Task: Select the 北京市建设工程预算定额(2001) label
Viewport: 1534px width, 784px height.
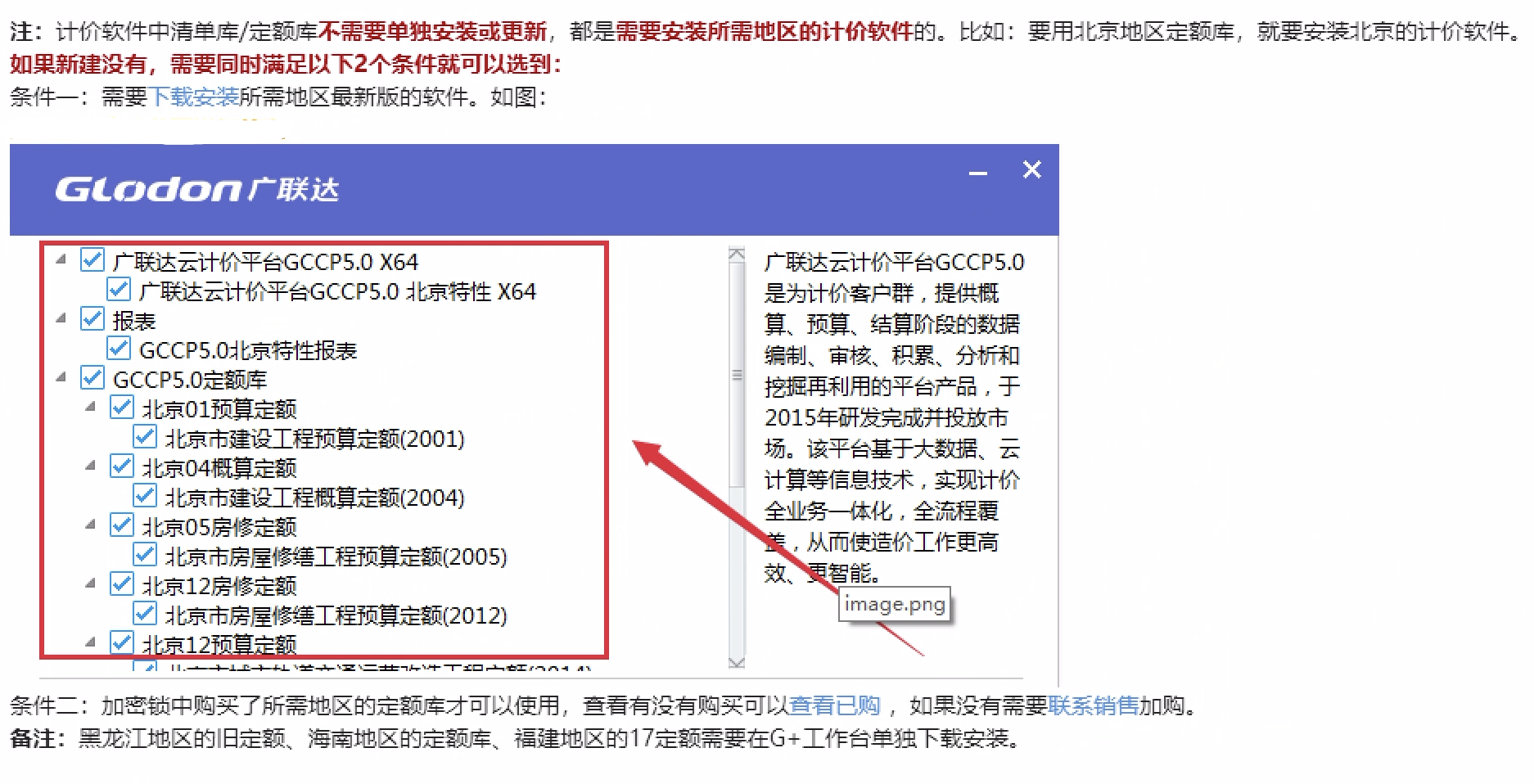Action: pyautogui.click(x=315, y=439)
